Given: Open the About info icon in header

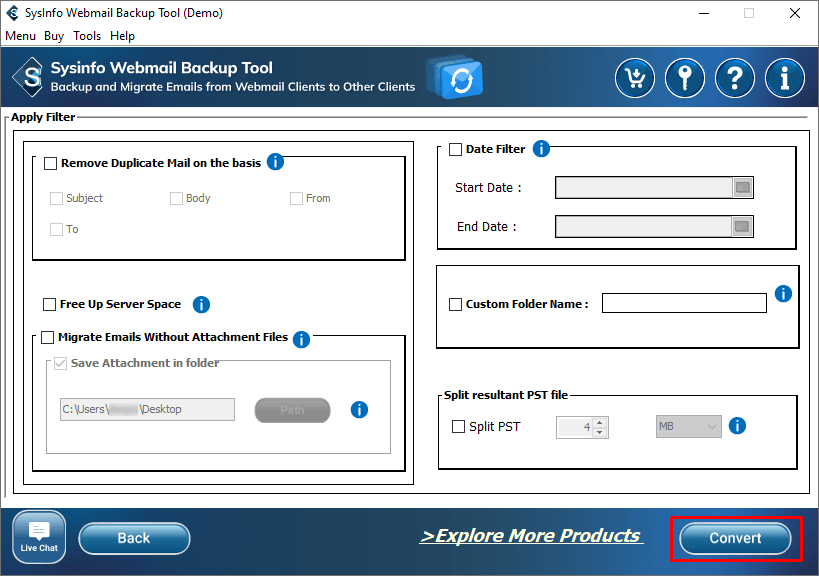Looking at the screenshot, I should point(785,78).
